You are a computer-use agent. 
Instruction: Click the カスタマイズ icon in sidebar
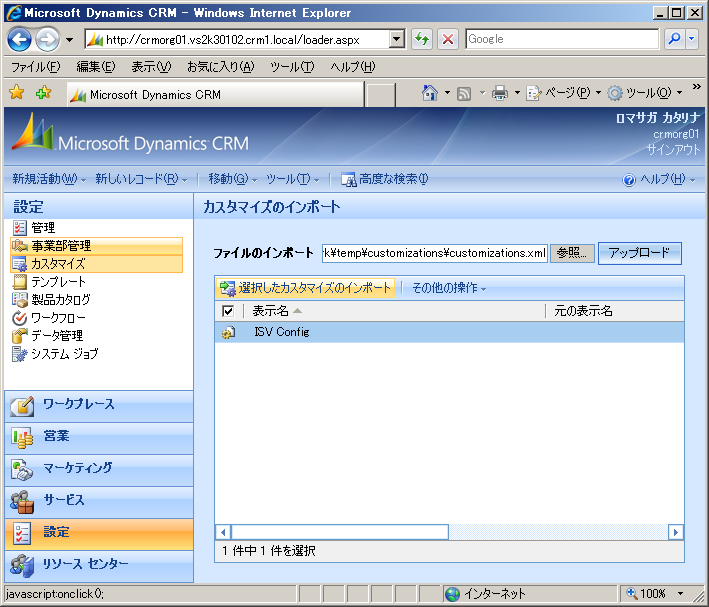pyautogui.click(x=20, y=264)
